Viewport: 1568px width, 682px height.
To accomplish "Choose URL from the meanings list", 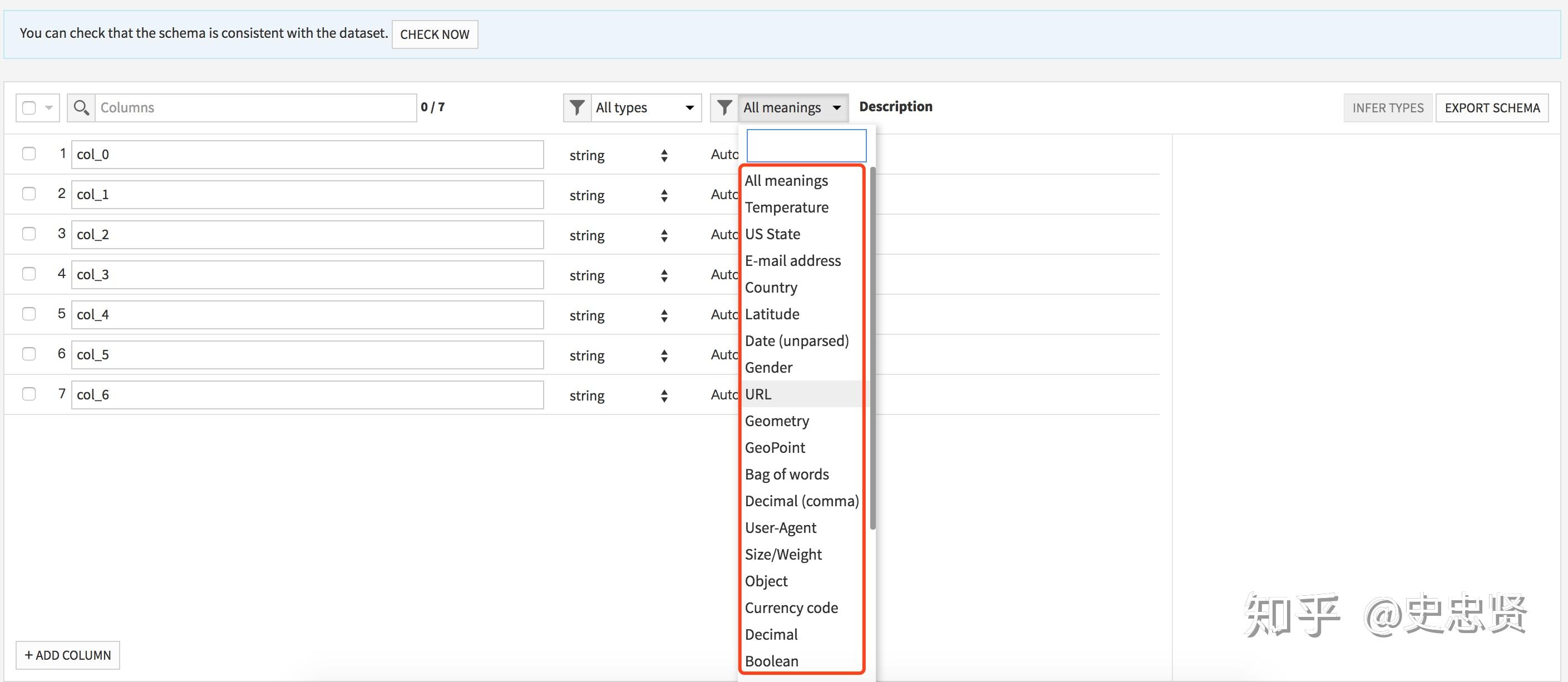I will coord(758,394).
